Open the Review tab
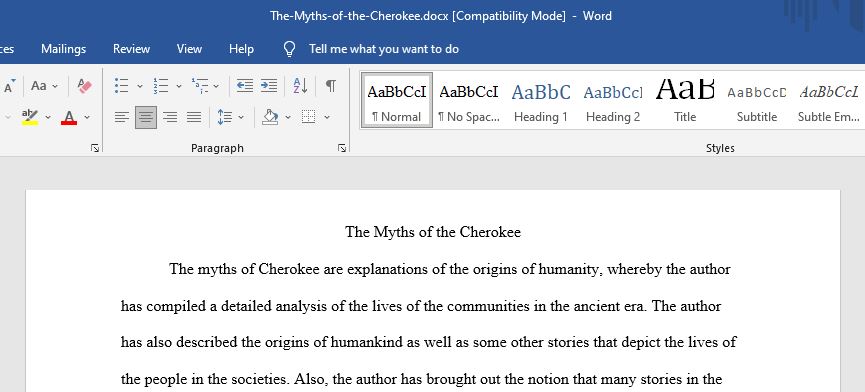 pos(131,49)
